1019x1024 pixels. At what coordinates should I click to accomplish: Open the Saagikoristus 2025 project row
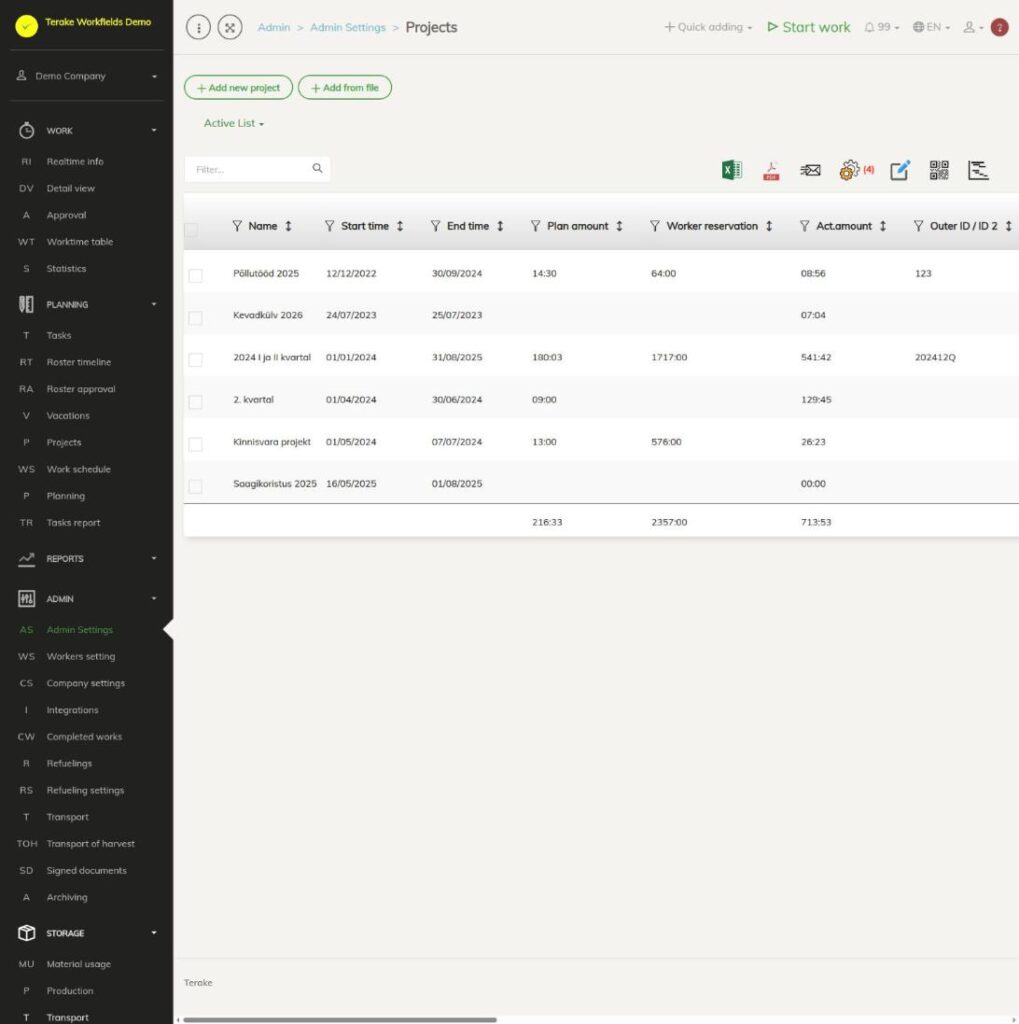(x=601, y=484)
